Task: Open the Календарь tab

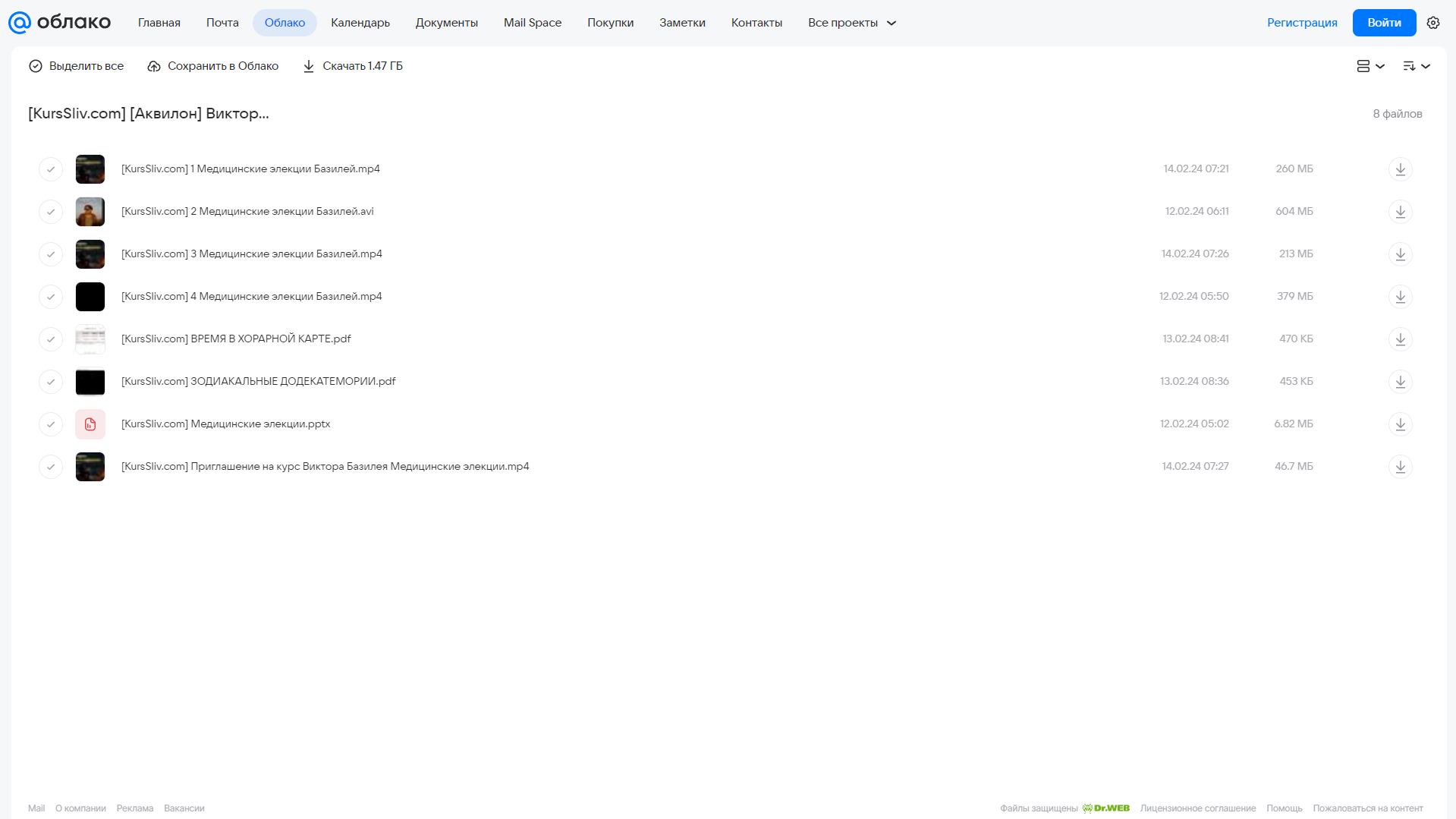Action: click(x=360, y=23)
